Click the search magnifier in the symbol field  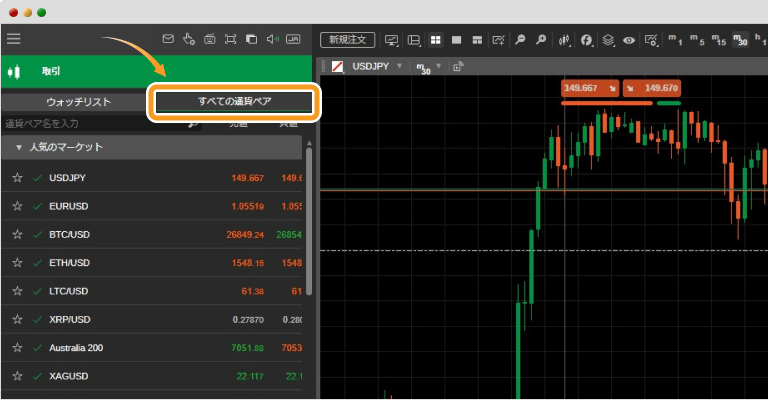(193, 124)
